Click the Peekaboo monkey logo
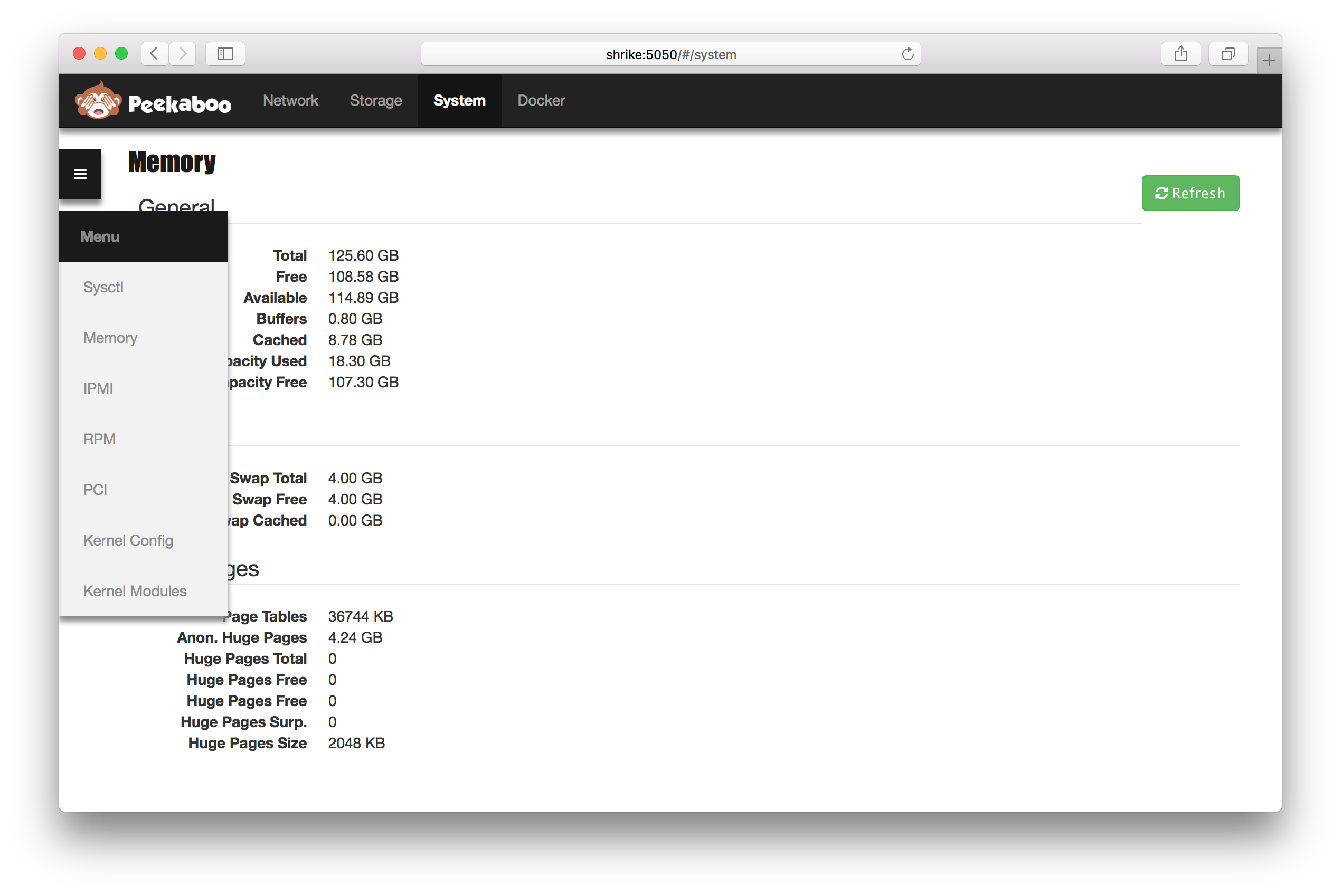The width and height of the screenshot is (1341, 896). (x=98, y=101)
